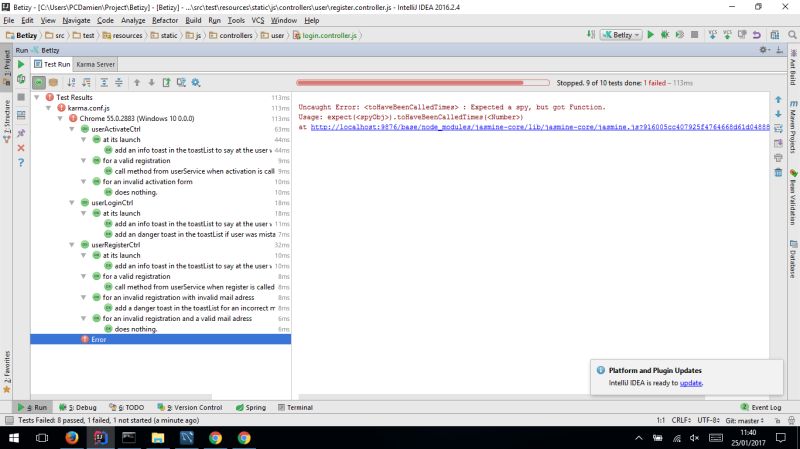Run with coverage icon in main toolbar

[x=680, y=35]
